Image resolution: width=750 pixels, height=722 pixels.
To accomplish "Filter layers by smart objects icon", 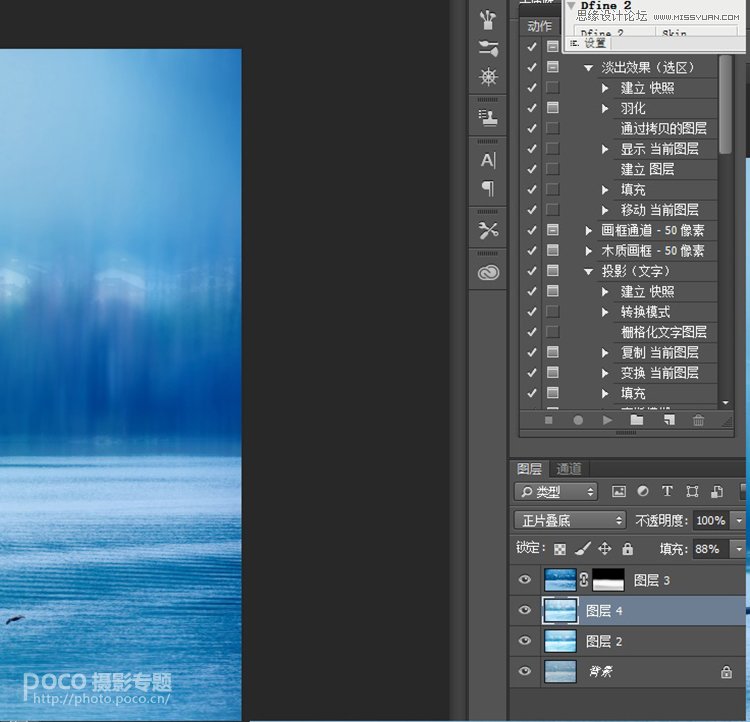I will [717, 491].
